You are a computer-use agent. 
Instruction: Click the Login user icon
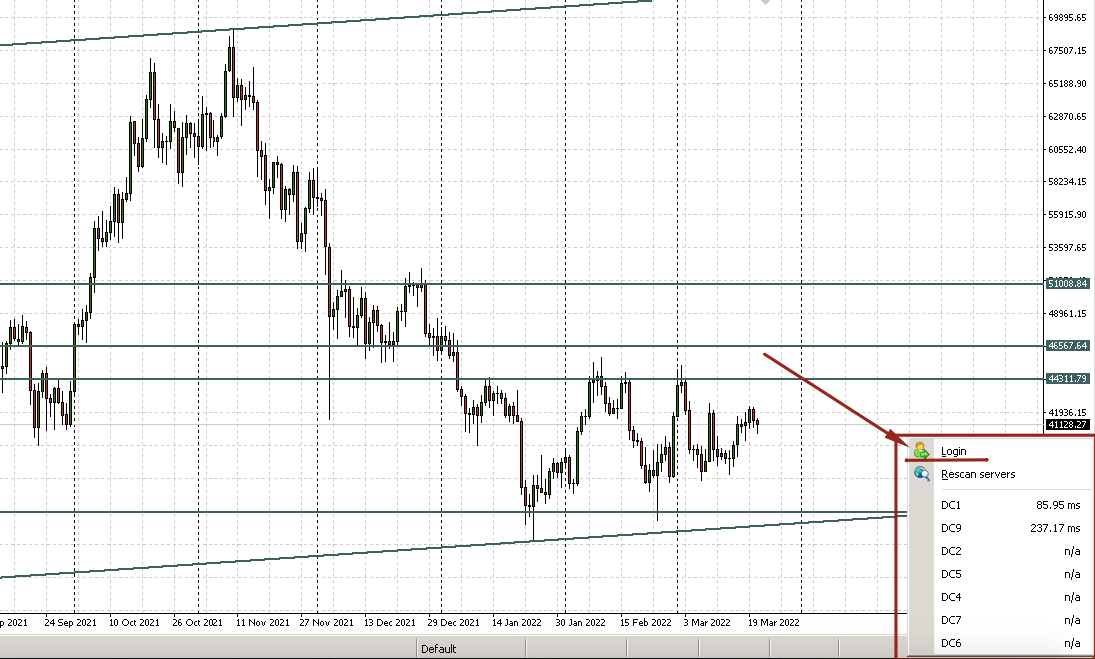coord(922,450)
